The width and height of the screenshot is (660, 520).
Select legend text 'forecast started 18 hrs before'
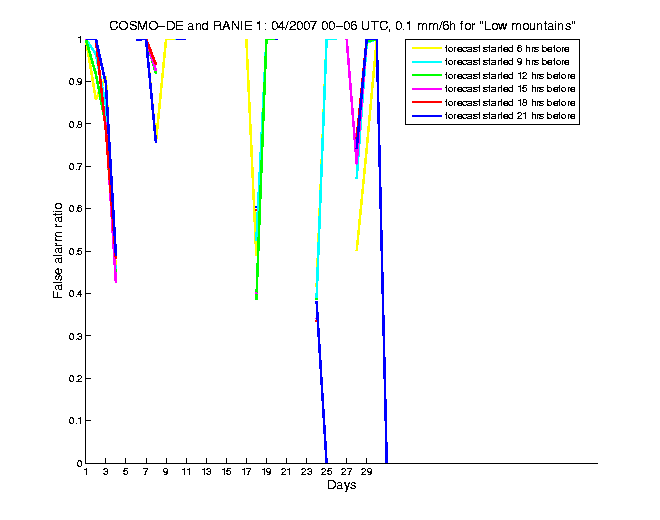(x=511, y=103)
